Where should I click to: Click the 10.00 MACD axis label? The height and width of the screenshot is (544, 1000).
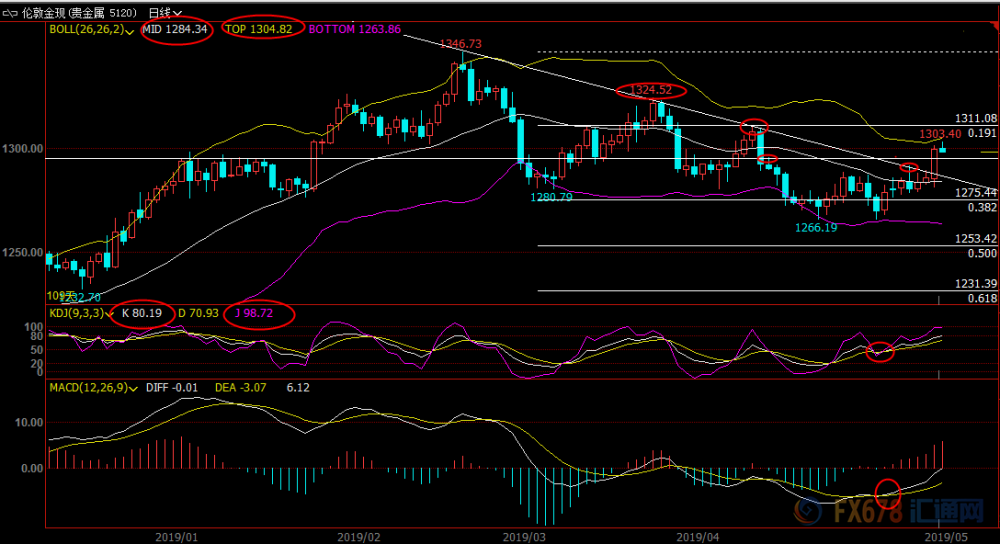click(29, 422)
